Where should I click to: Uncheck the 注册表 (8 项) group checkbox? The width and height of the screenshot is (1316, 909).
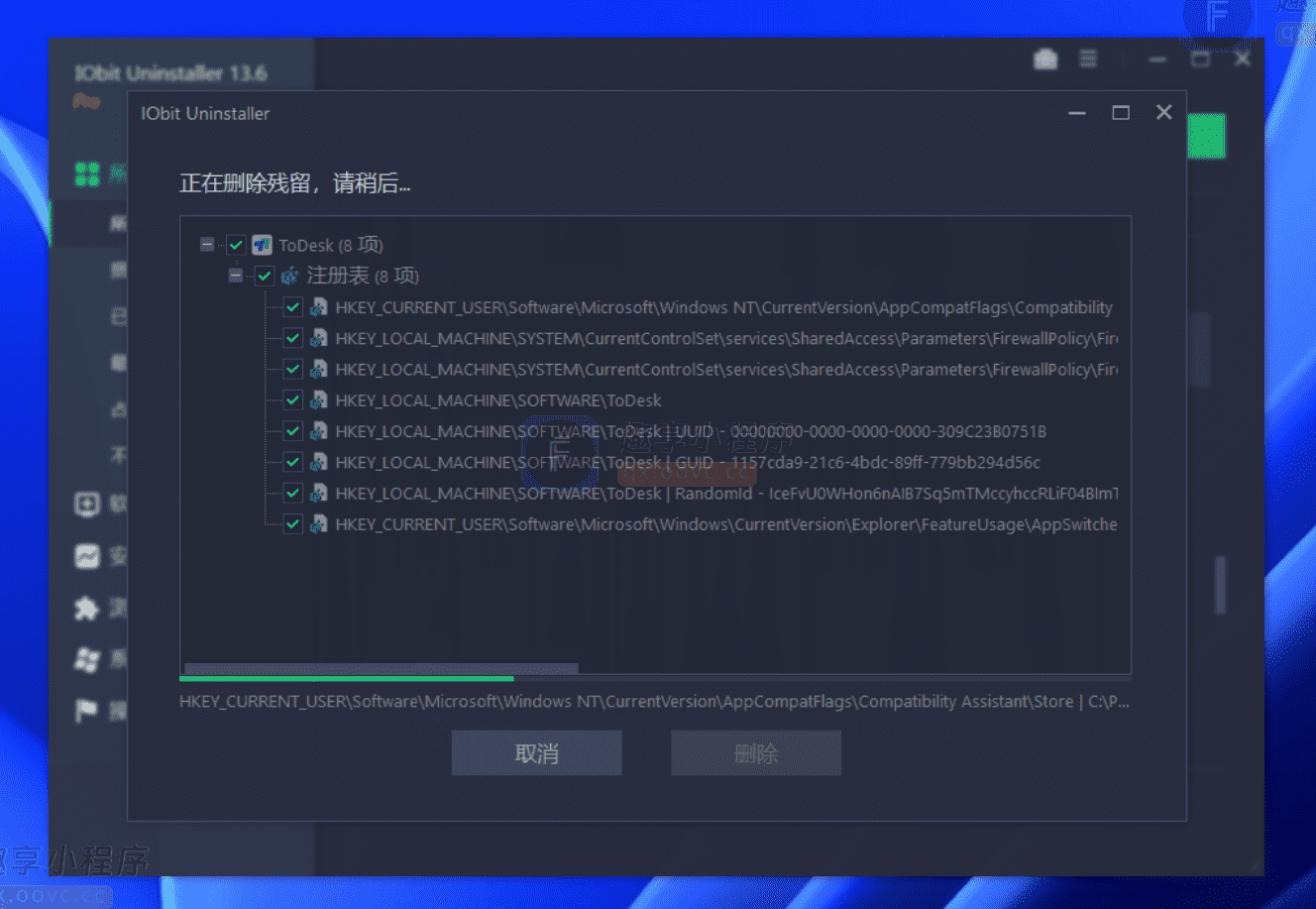pyautogui.click(x=265, y=276)
